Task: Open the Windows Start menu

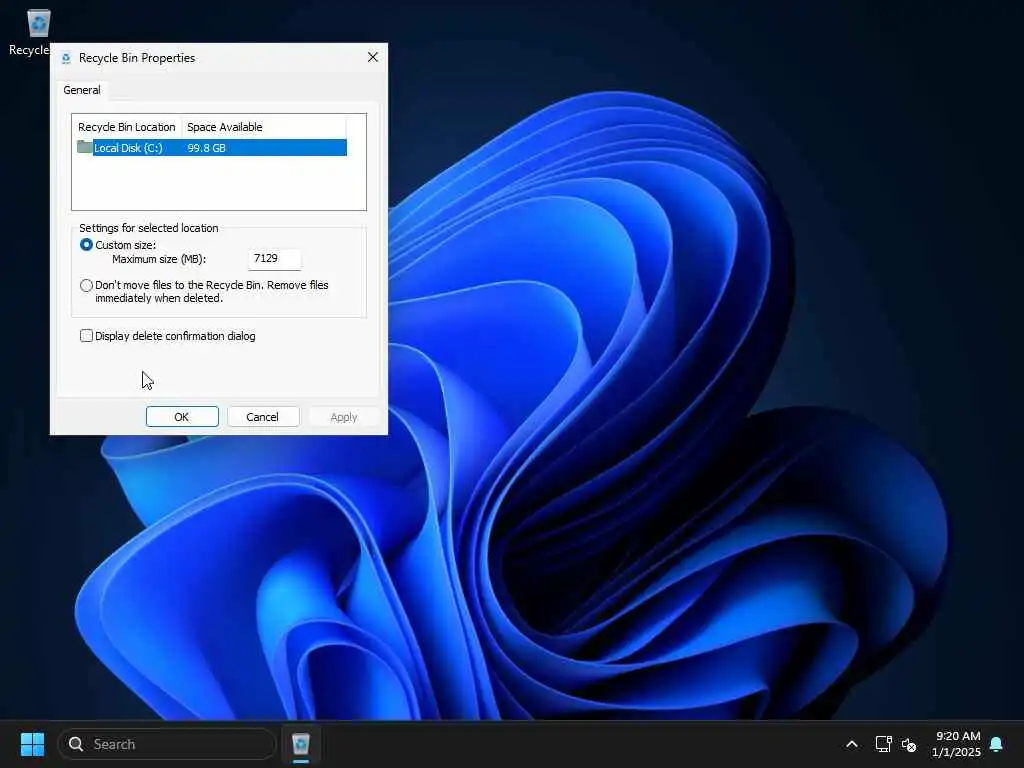Action: [x=32, y=744]
